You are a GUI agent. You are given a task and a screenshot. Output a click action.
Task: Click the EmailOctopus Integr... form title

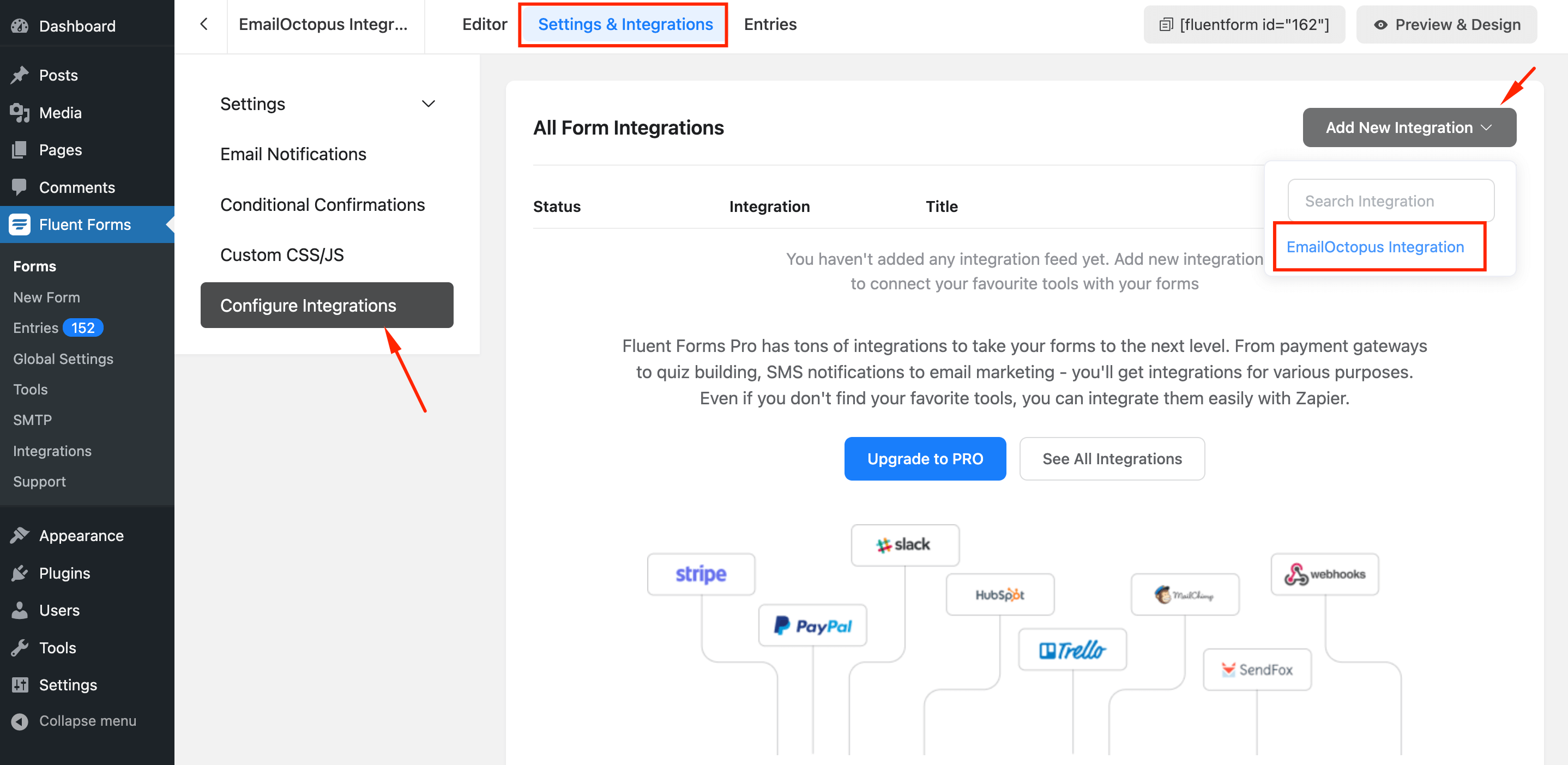tap(323, 25)
